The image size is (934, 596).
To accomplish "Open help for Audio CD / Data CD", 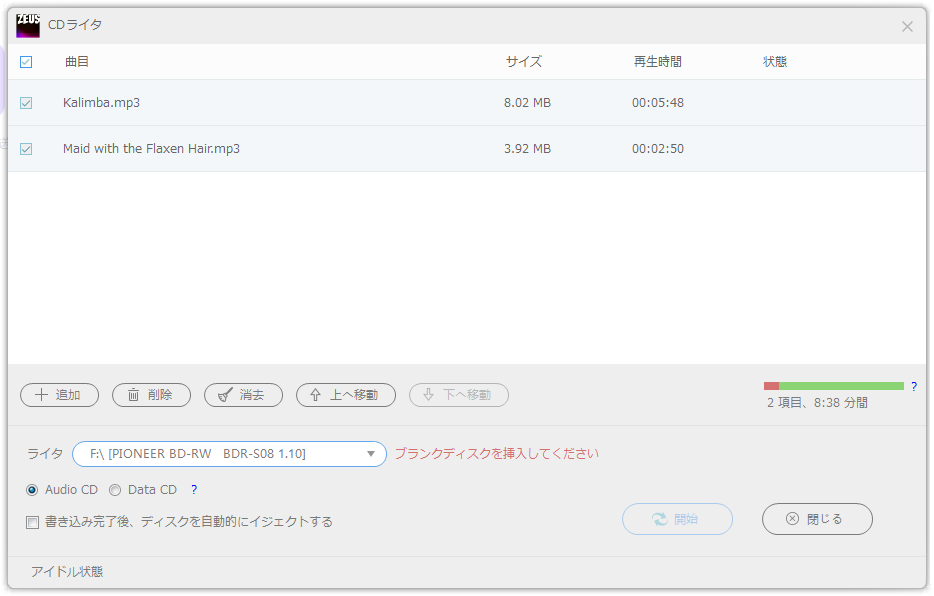I will 194,489.
